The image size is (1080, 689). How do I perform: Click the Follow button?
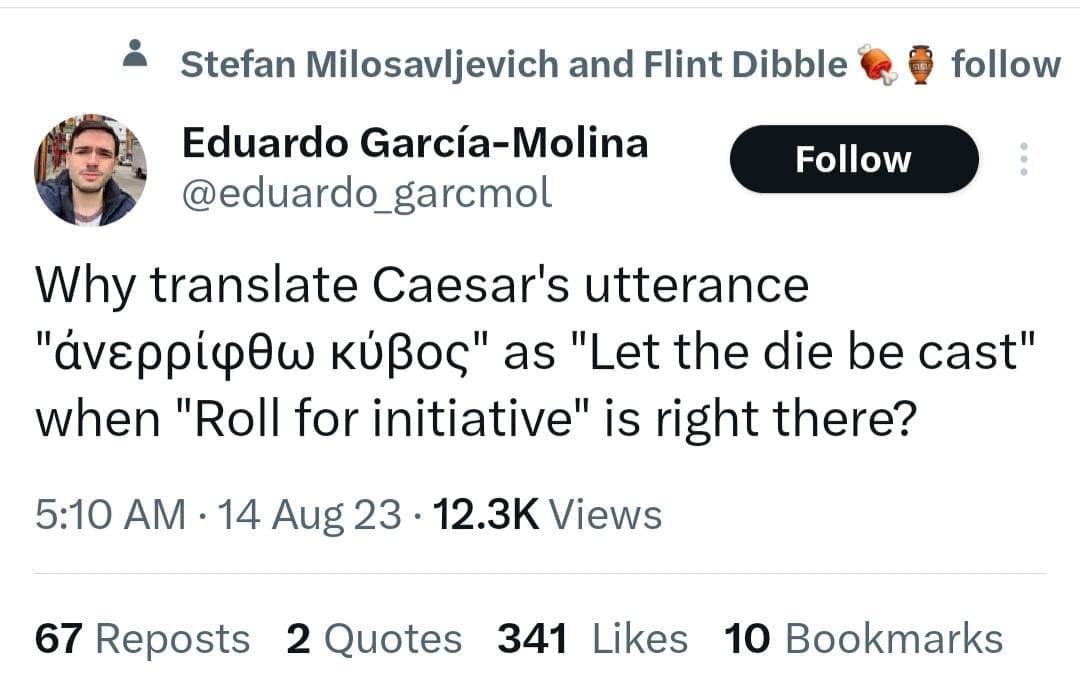click(x=854, y=158)
